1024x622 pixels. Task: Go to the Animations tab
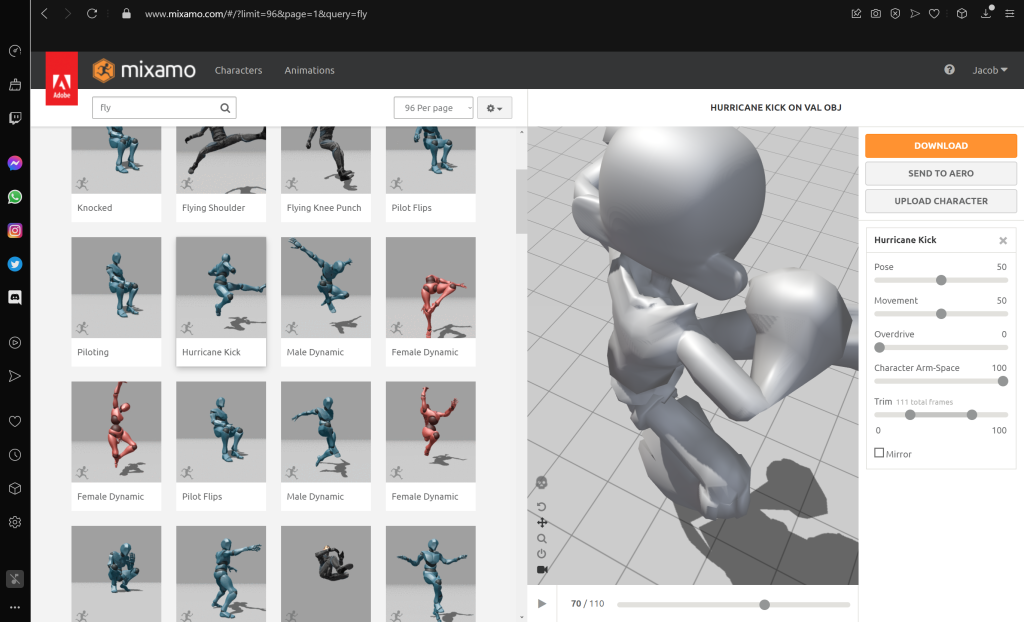pos(309,70)
